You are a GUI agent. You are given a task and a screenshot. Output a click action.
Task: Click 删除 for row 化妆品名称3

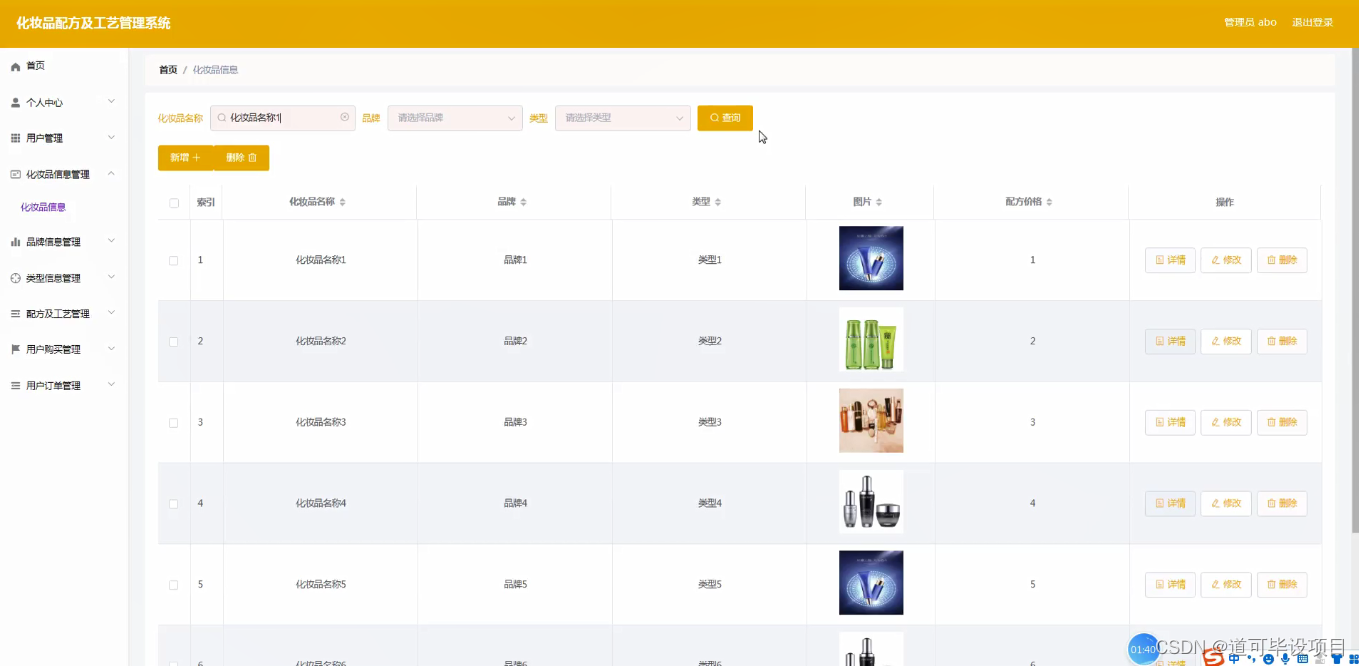(x=1282, y=422)
